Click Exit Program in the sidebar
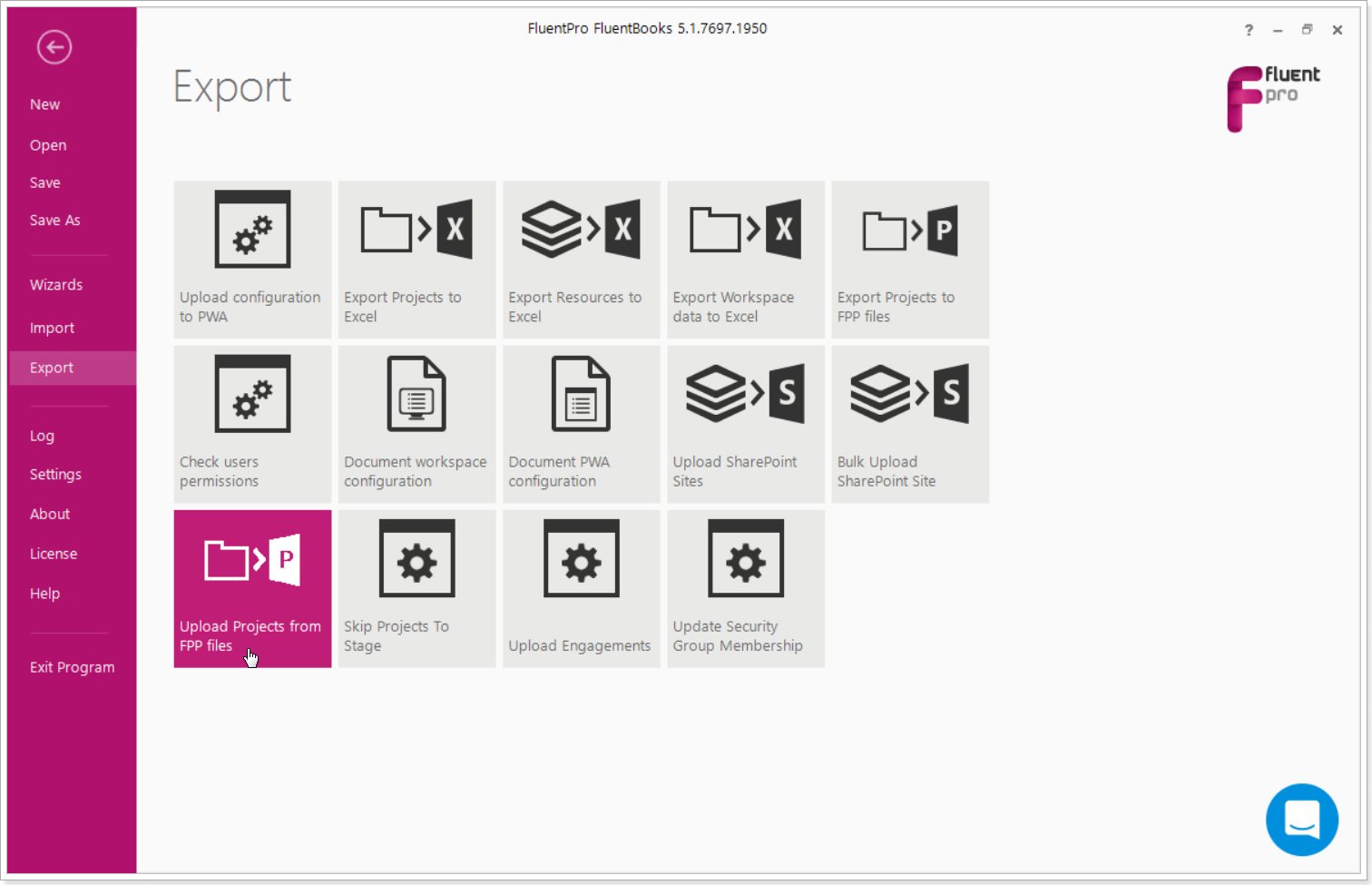This screenshot has height=885, width=1372. [72, 667]
